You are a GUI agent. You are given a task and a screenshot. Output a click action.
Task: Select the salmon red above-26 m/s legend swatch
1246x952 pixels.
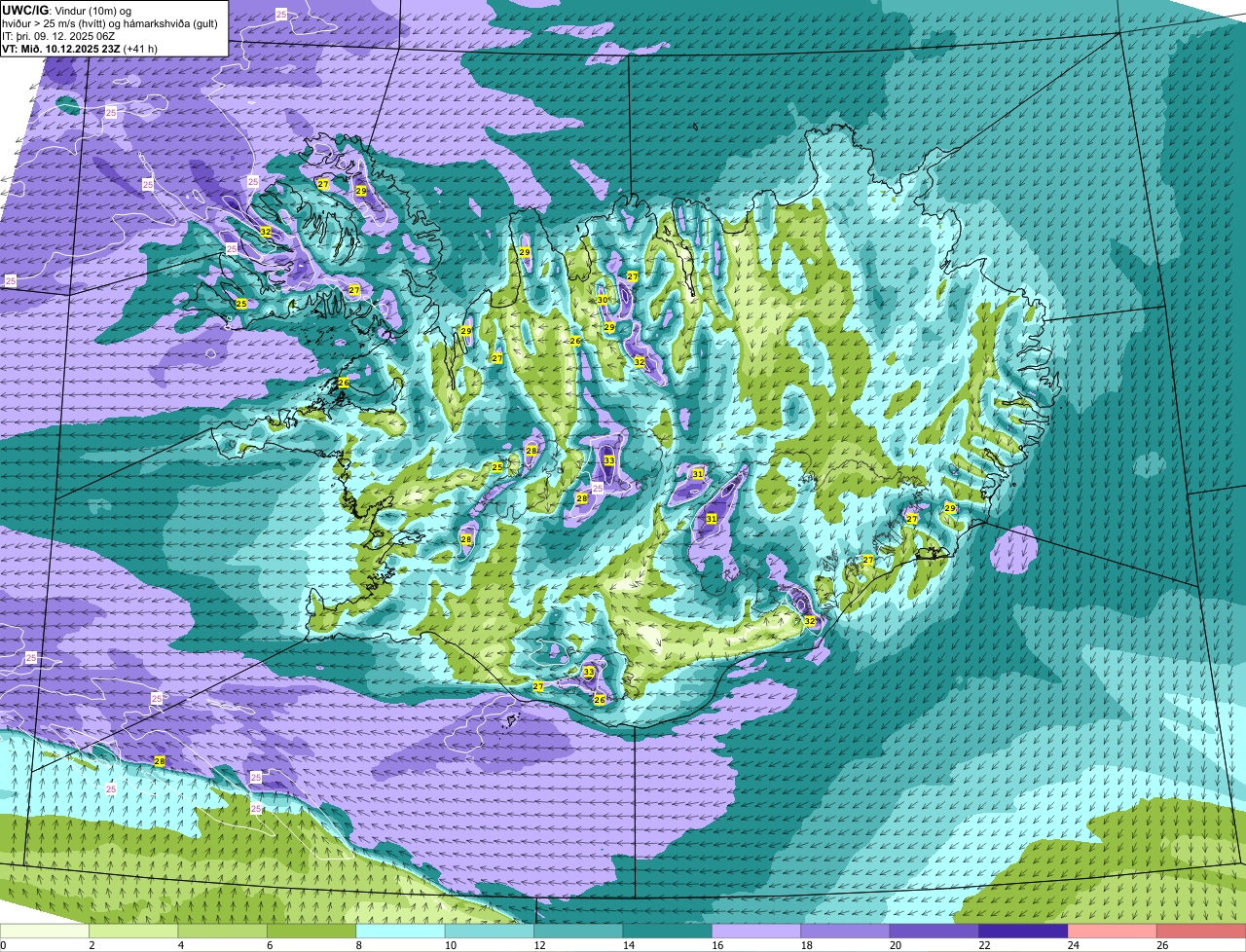[x=1201, y=932]
